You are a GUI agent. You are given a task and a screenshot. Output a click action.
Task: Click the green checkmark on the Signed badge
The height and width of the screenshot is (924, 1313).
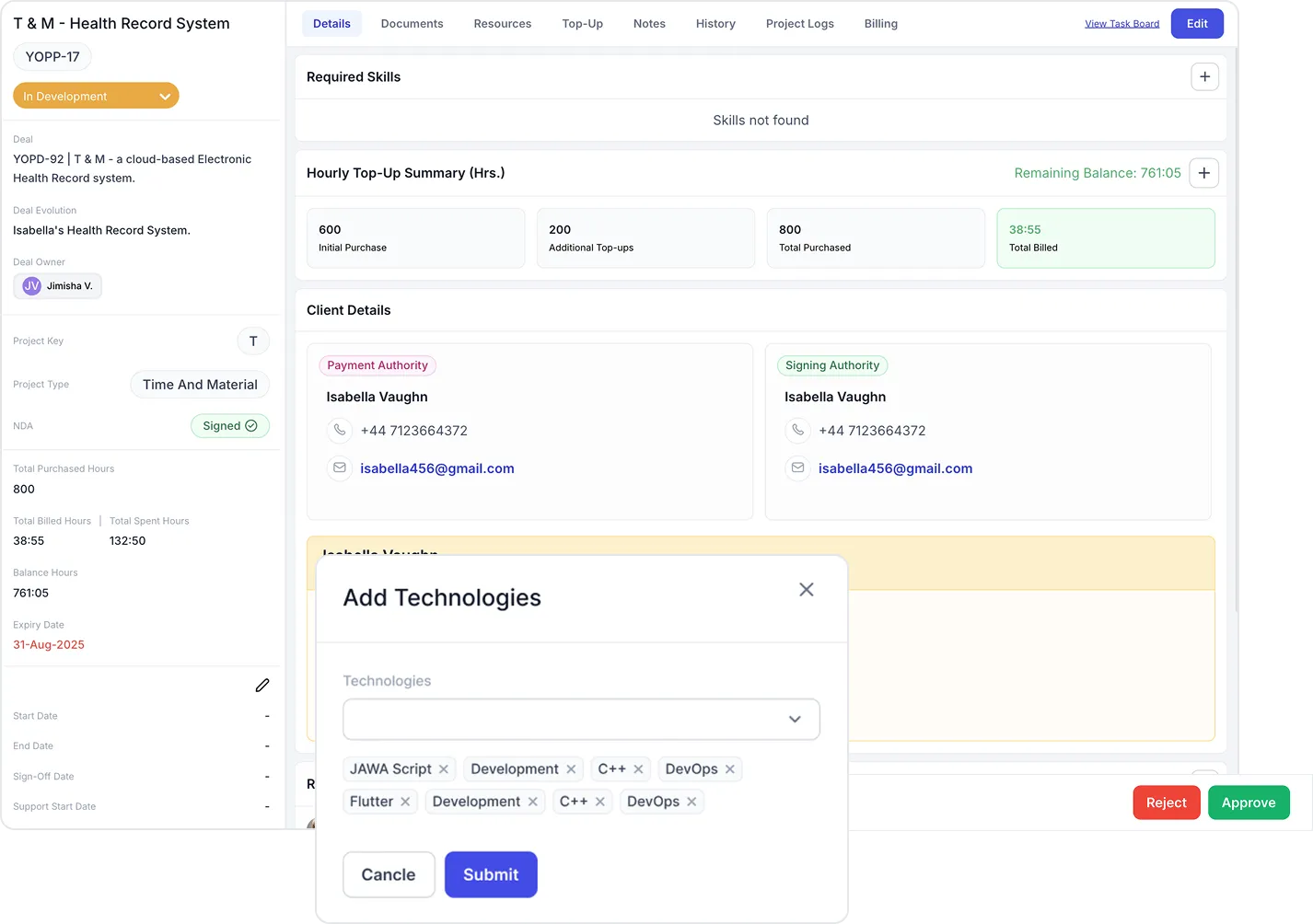click(x=249, y=425)
